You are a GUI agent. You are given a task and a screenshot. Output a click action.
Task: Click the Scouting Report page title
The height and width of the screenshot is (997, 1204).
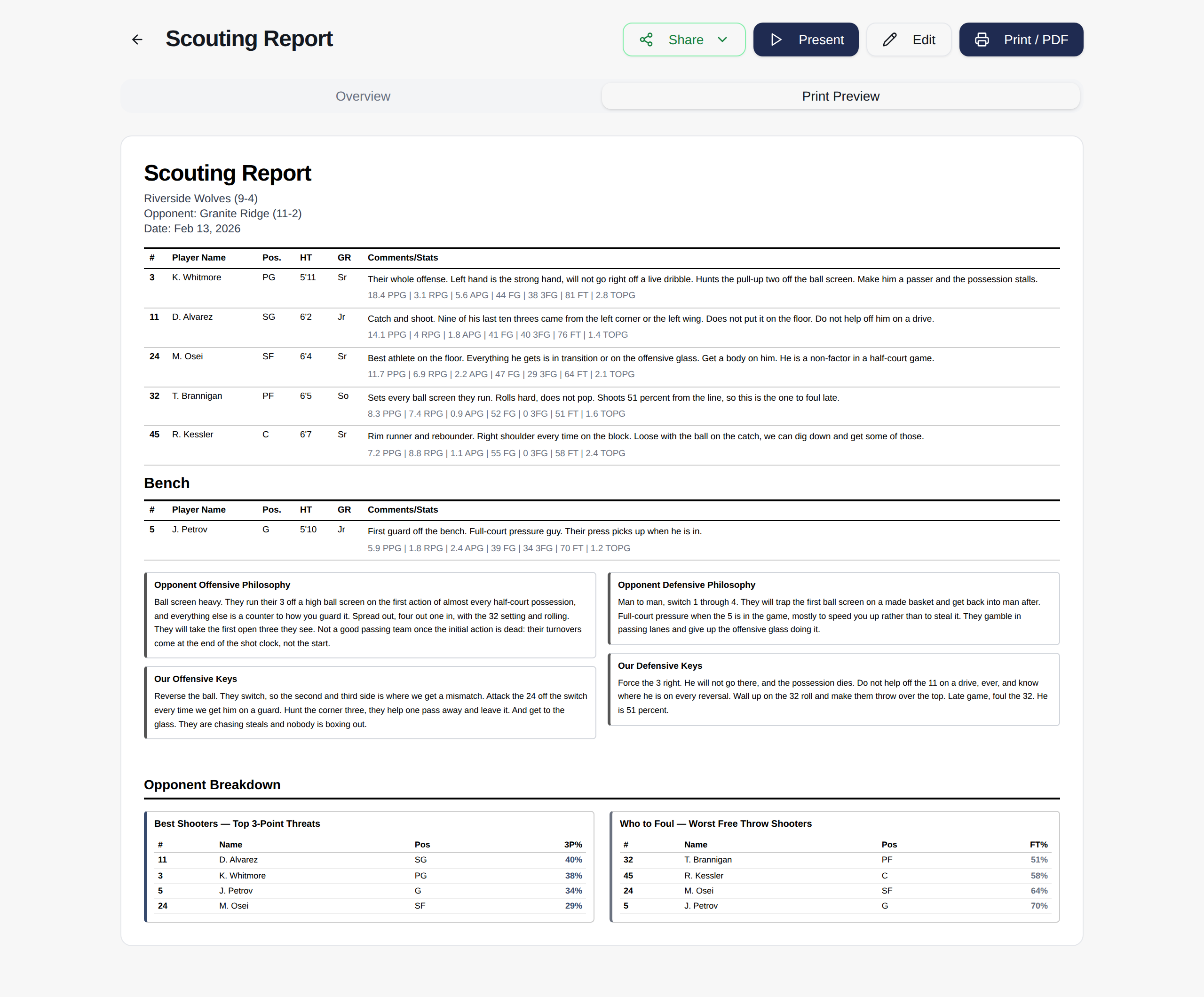pos(249,39)
